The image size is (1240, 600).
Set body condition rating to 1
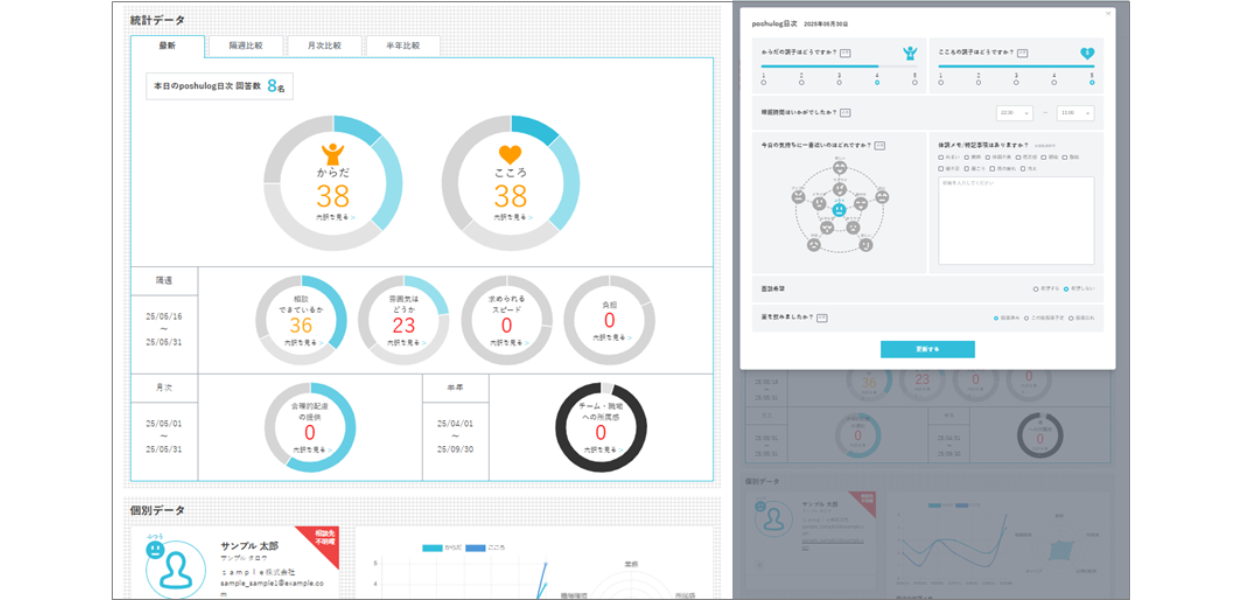pos(763,82)
